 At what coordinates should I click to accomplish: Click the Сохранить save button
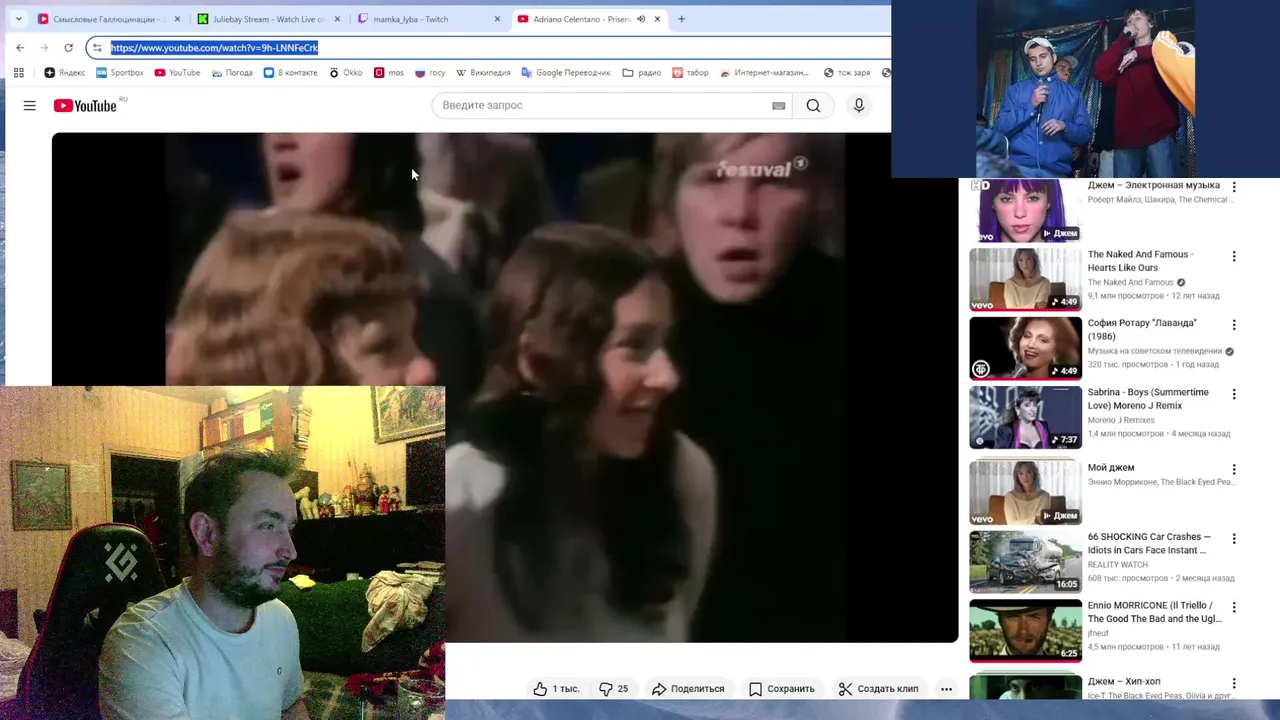point(782,688)
